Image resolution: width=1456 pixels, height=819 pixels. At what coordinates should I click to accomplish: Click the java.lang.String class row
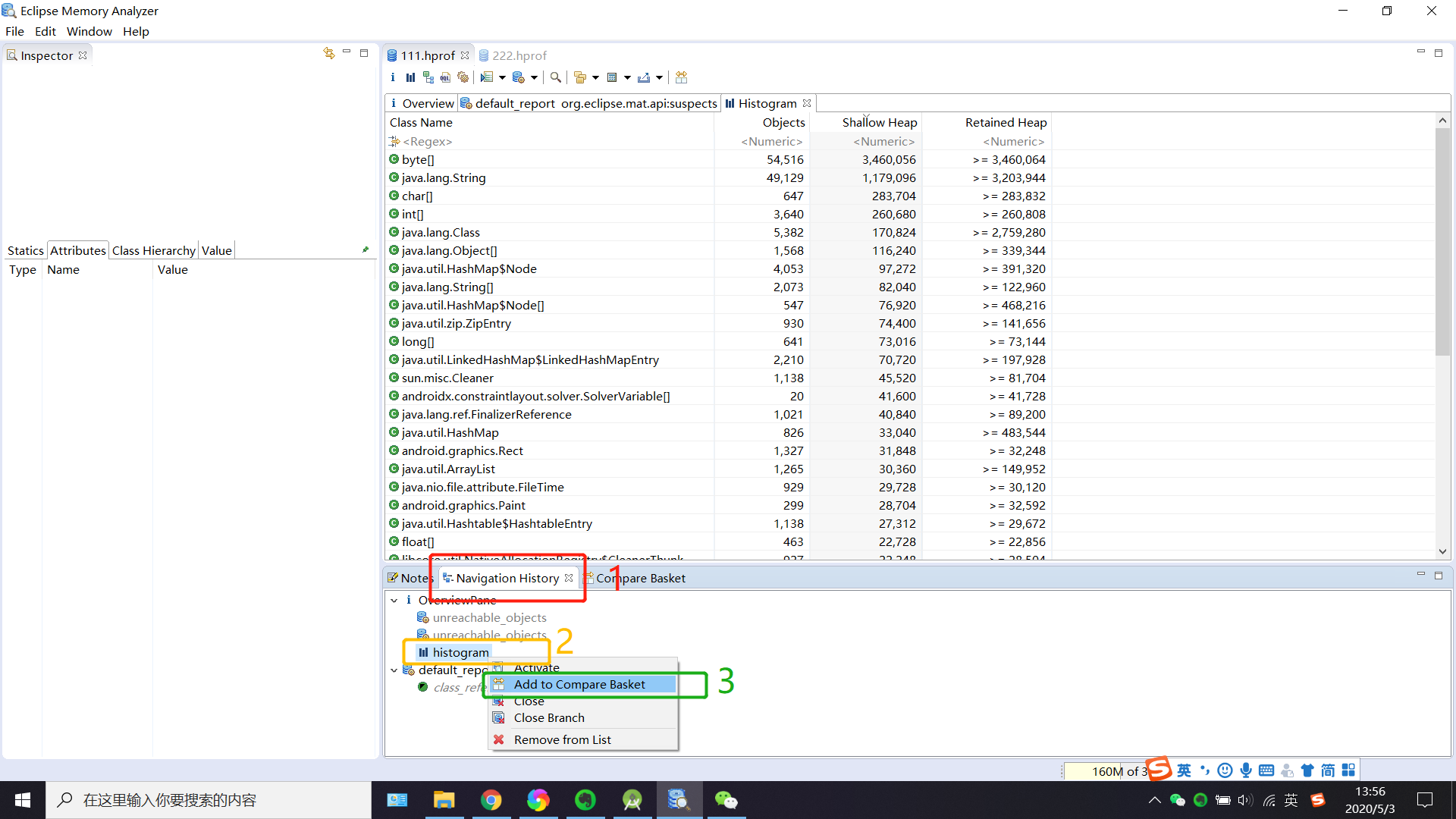click(x=444, y=177)
